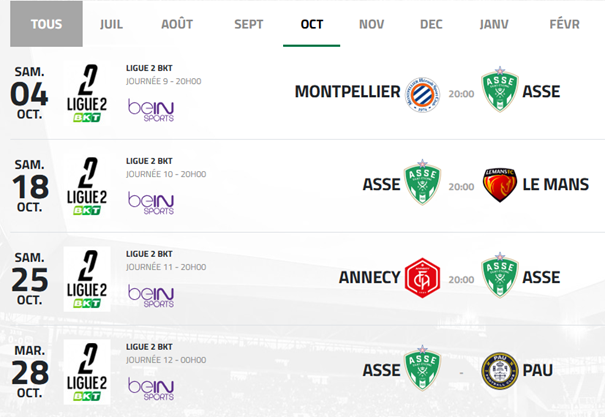Click beIN Sports logo for 04 Oct. match
This screenshot has width=605, height=417.
(150, 110)
